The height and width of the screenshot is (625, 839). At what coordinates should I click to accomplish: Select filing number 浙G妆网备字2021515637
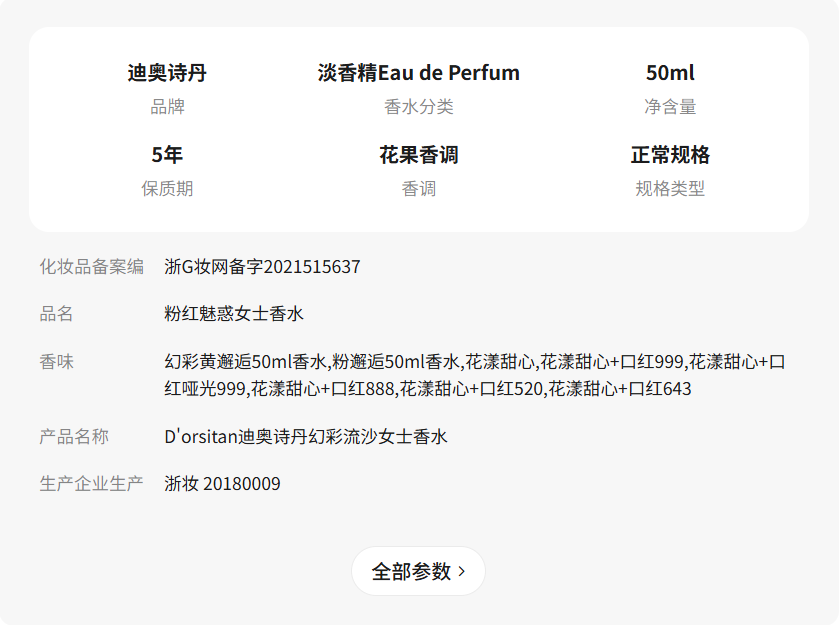click(262, 267)
